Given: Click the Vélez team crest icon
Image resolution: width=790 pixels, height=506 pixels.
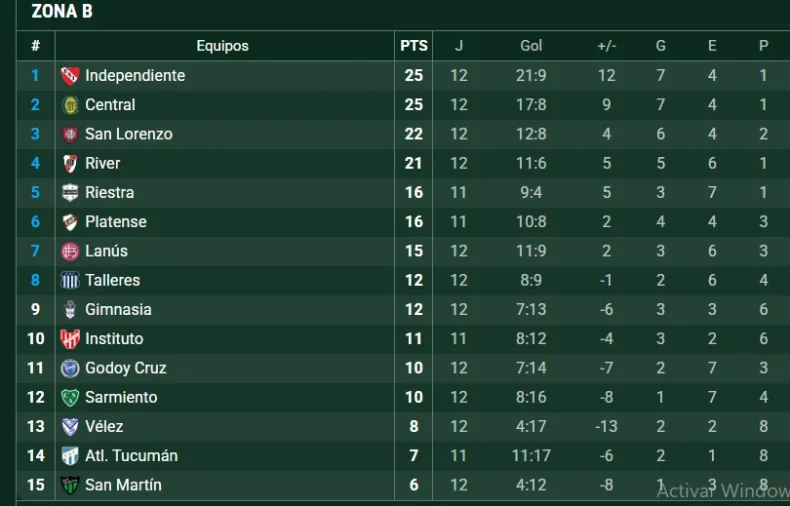Looking at the screenshot, I should point(70,426).
